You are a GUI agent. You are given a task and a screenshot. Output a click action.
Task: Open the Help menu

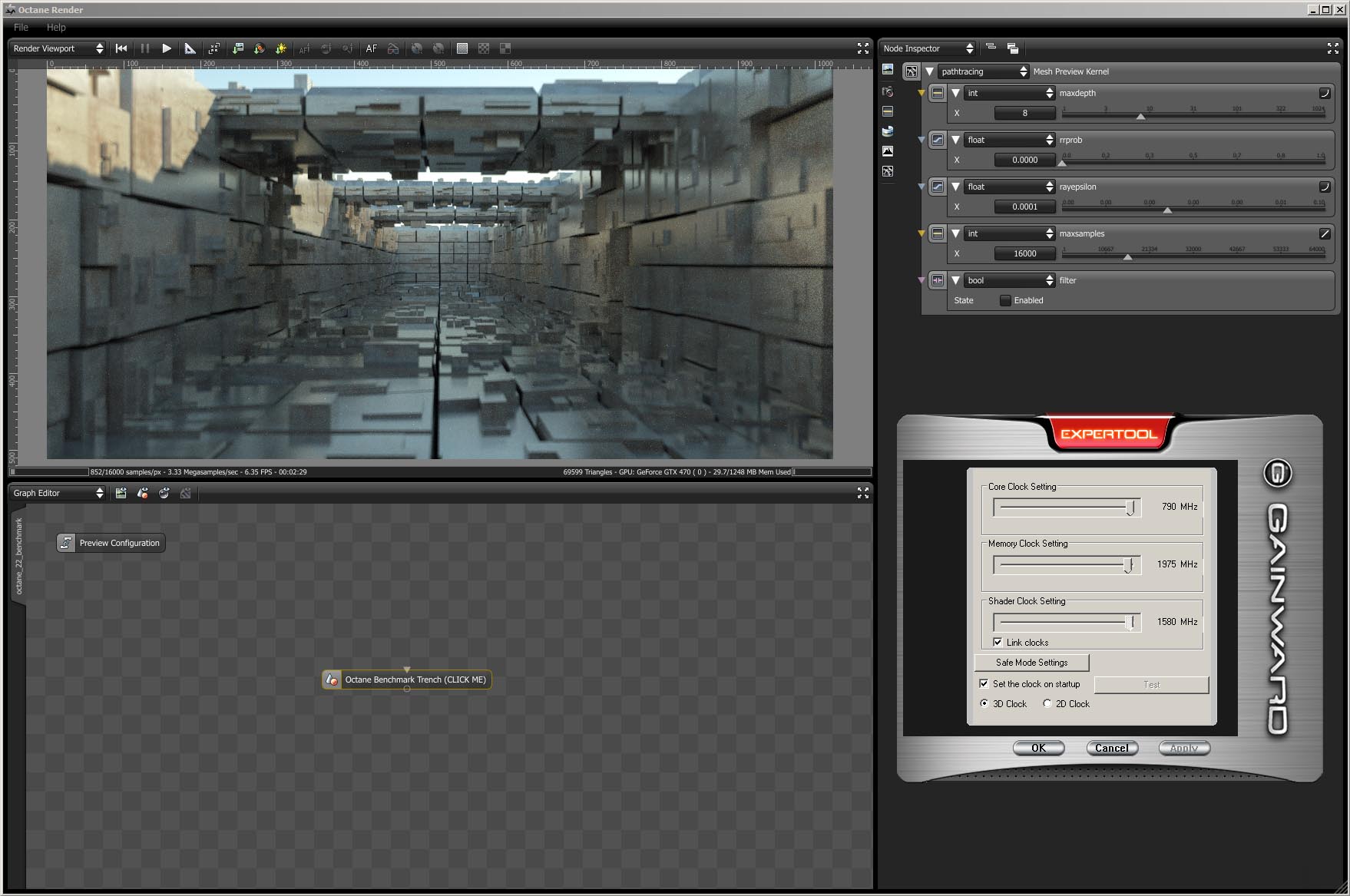tap(56, 27)
